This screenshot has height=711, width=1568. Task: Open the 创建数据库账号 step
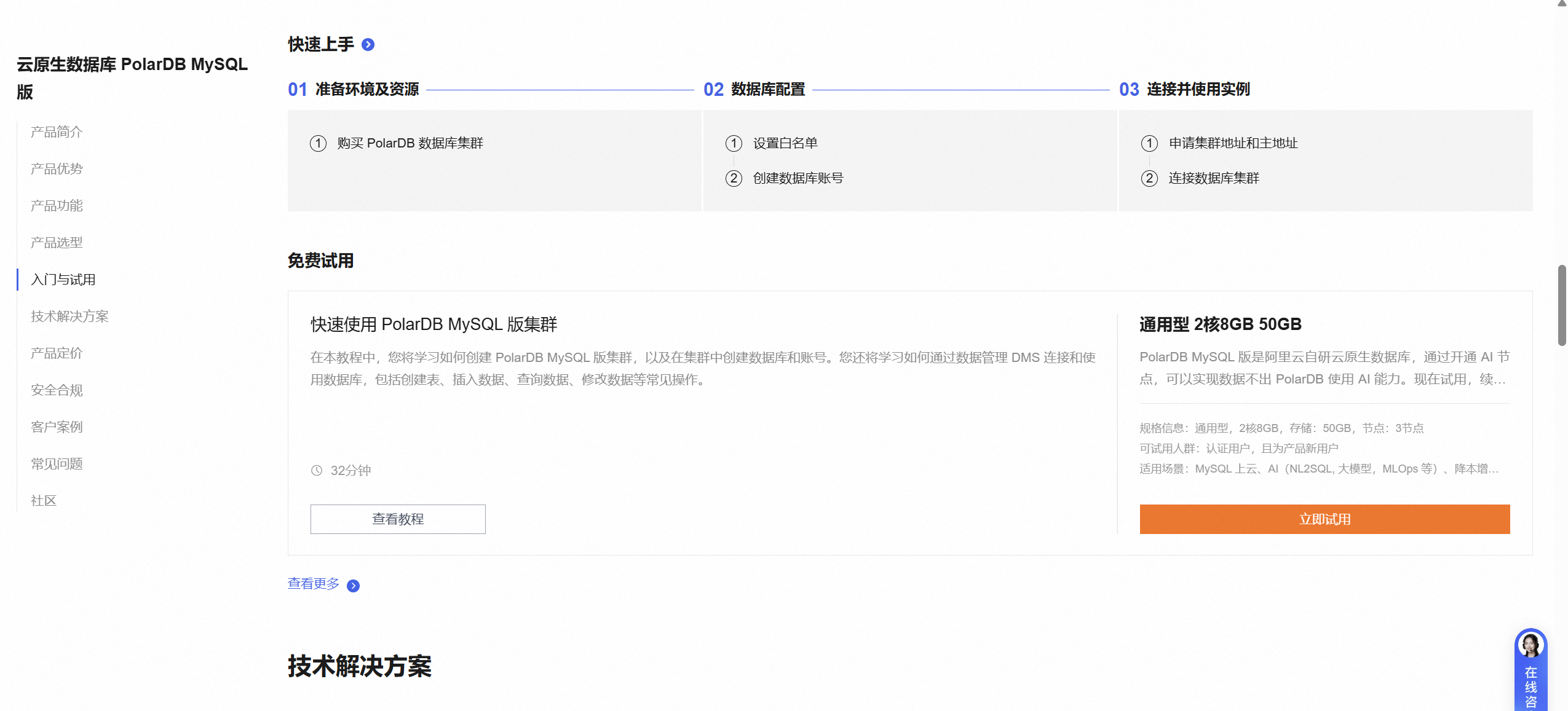(798, 178)
